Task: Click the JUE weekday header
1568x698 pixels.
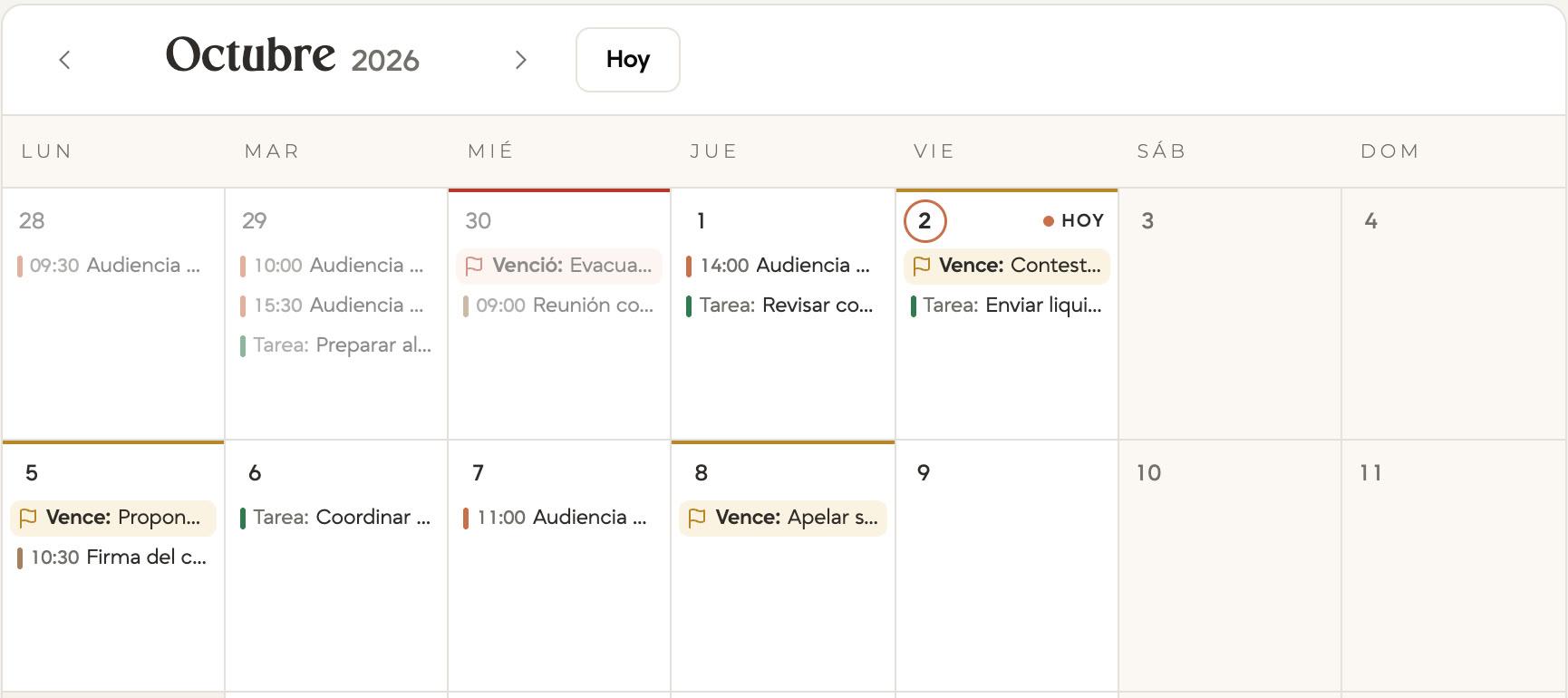Action: tap(714, 151)
